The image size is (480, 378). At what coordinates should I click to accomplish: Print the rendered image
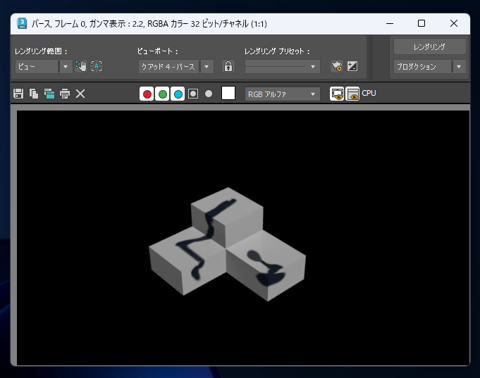(65, 94)
